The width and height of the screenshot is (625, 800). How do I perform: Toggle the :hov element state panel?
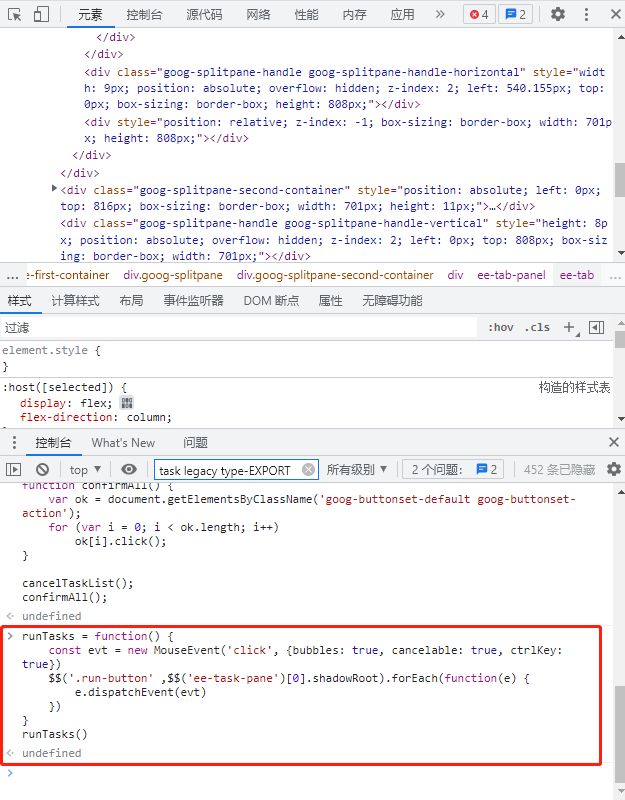[x=501, y=328]
